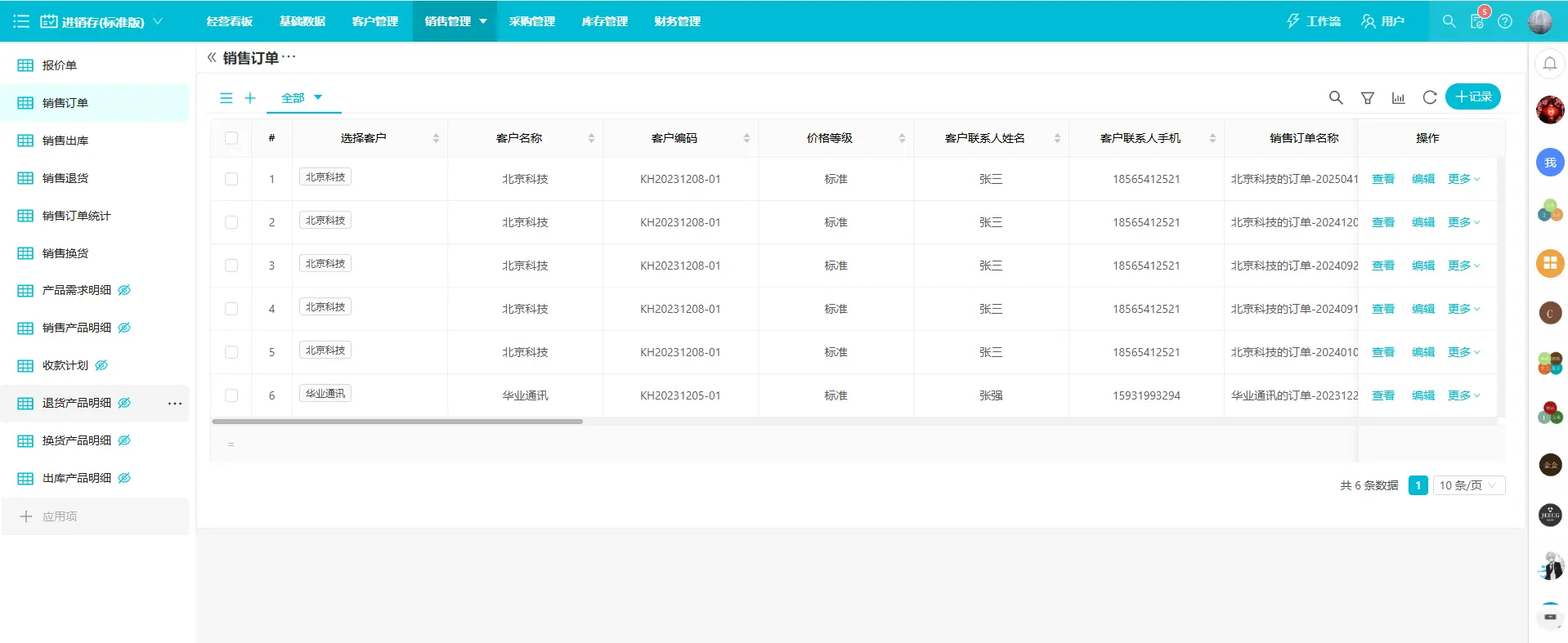1568x643 pixels.
Task: Open the statistics chart icon
Action: point(1398,98)
